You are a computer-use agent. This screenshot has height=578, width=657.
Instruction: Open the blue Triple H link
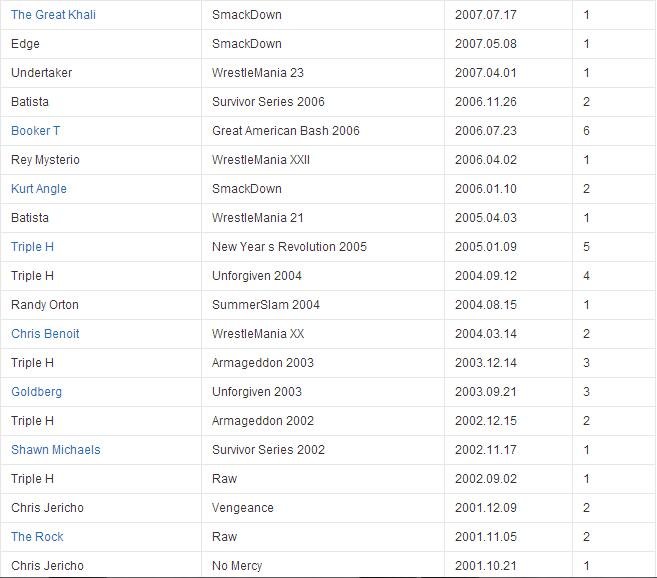pyautogui.click(x=32, y=247)
